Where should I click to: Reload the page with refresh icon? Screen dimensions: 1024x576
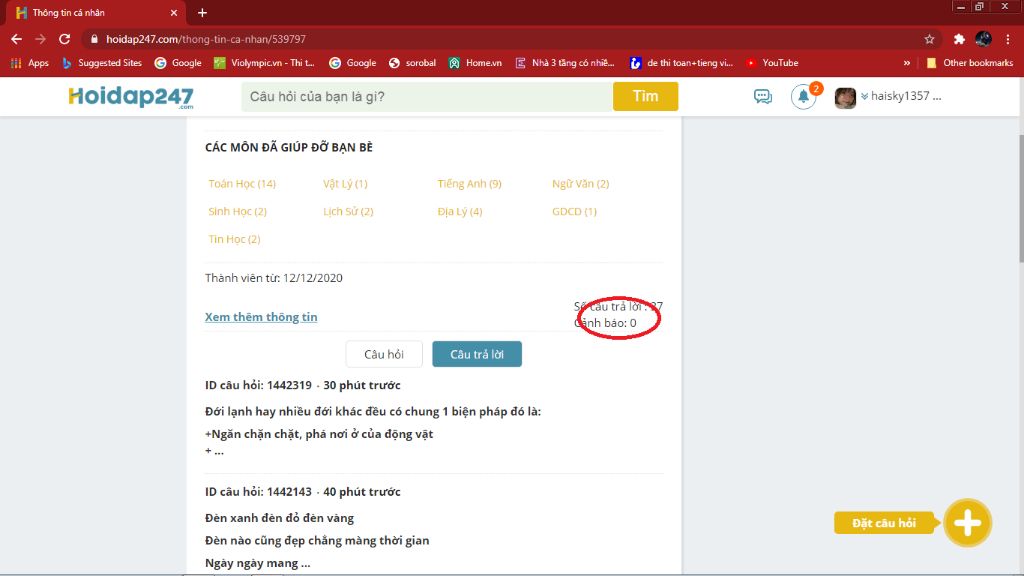64,39
